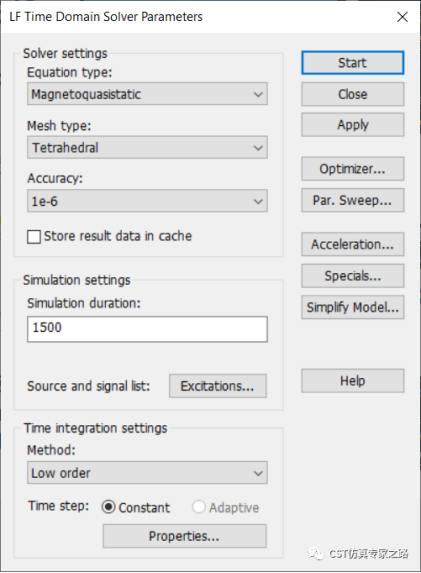Expand the Mesh type Tetrahedral dropdown
Screen dimensions: 421x573
point(147,148)
